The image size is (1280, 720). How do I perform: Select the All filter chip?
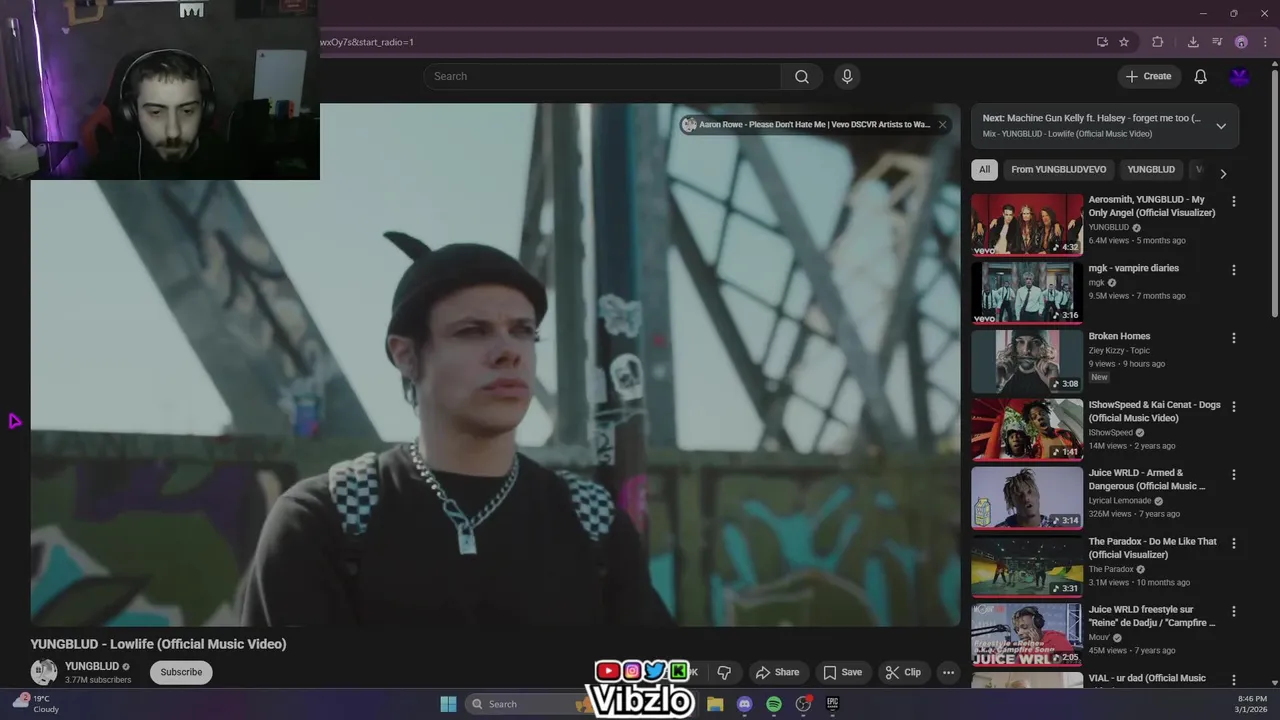984,170
